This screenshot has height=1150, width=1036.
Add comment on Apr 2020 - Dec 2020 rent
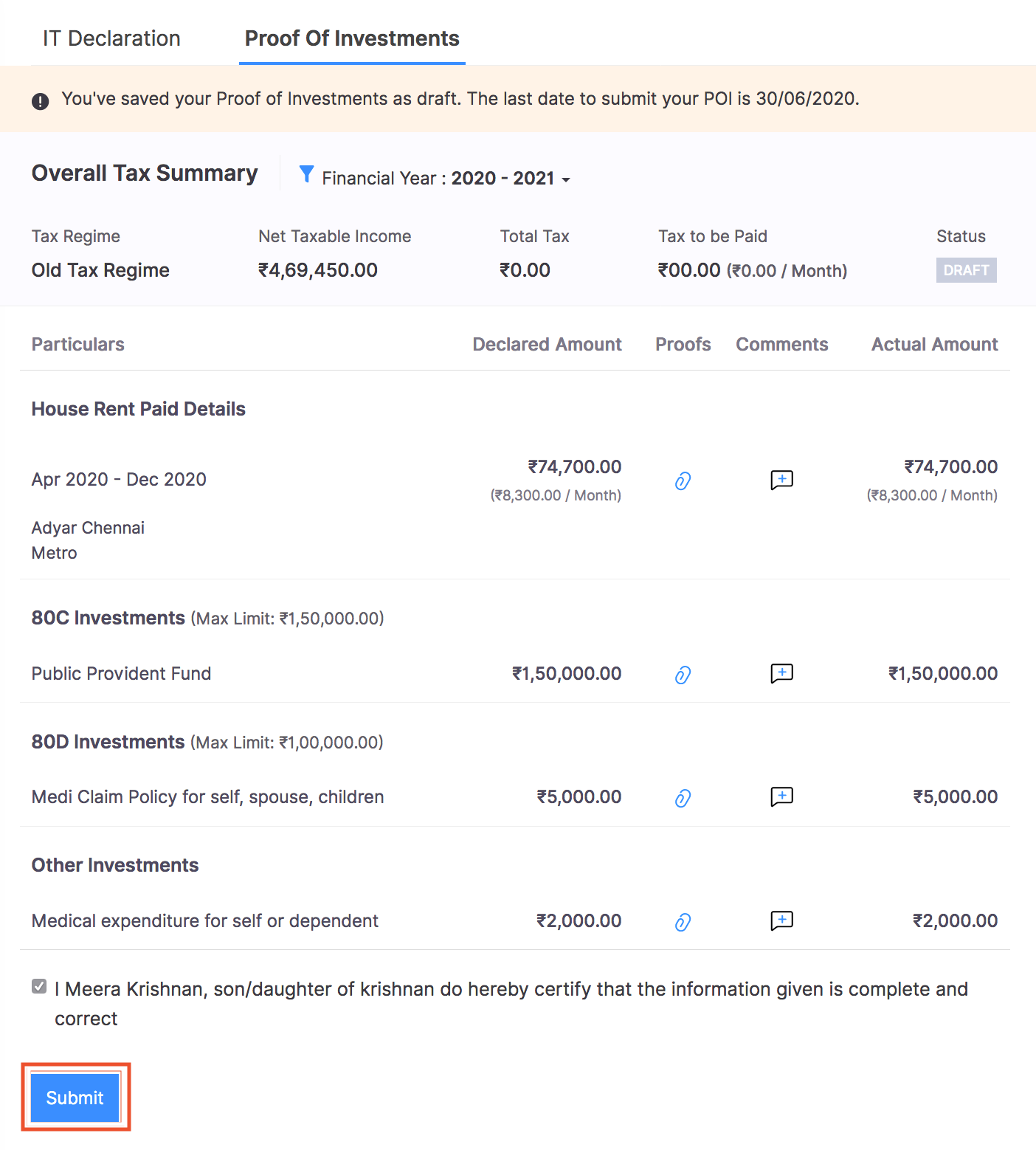781,480
